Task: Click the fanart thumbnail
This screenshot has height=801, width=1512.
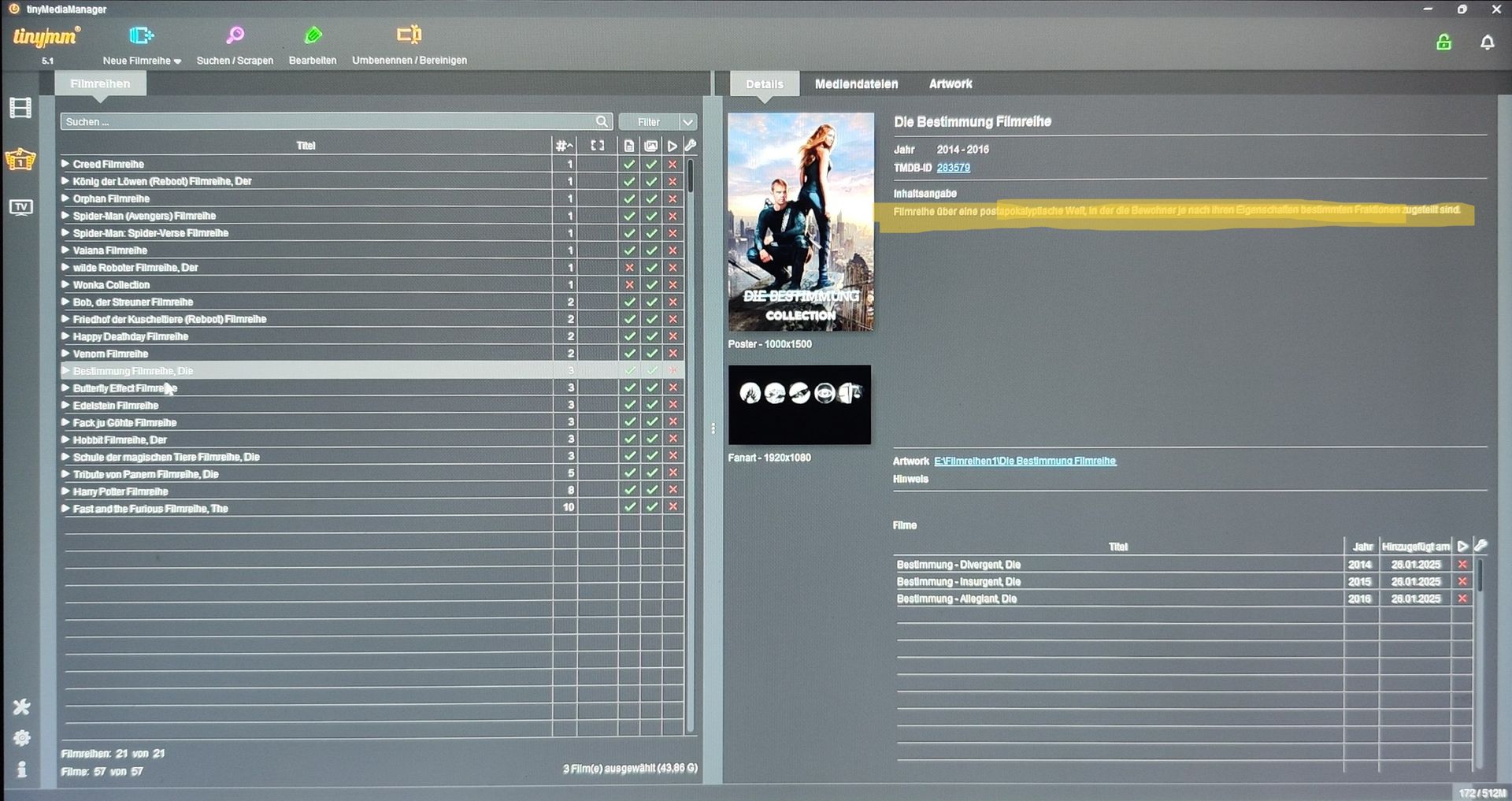Action: pyautogui.click(x=799, y=405)
